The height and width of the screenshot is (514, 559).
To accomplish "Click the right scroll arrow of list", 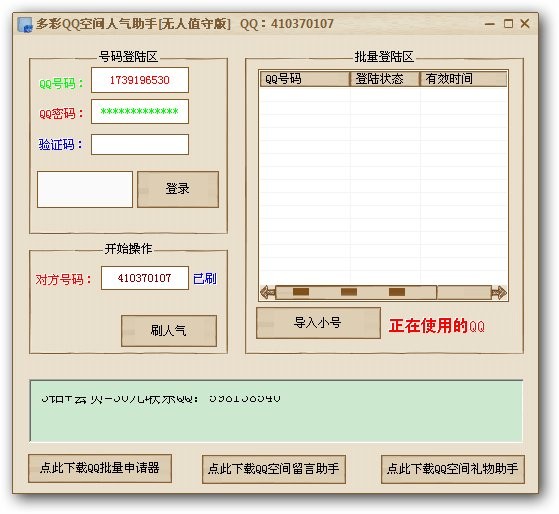I will [x=499, y=293].
